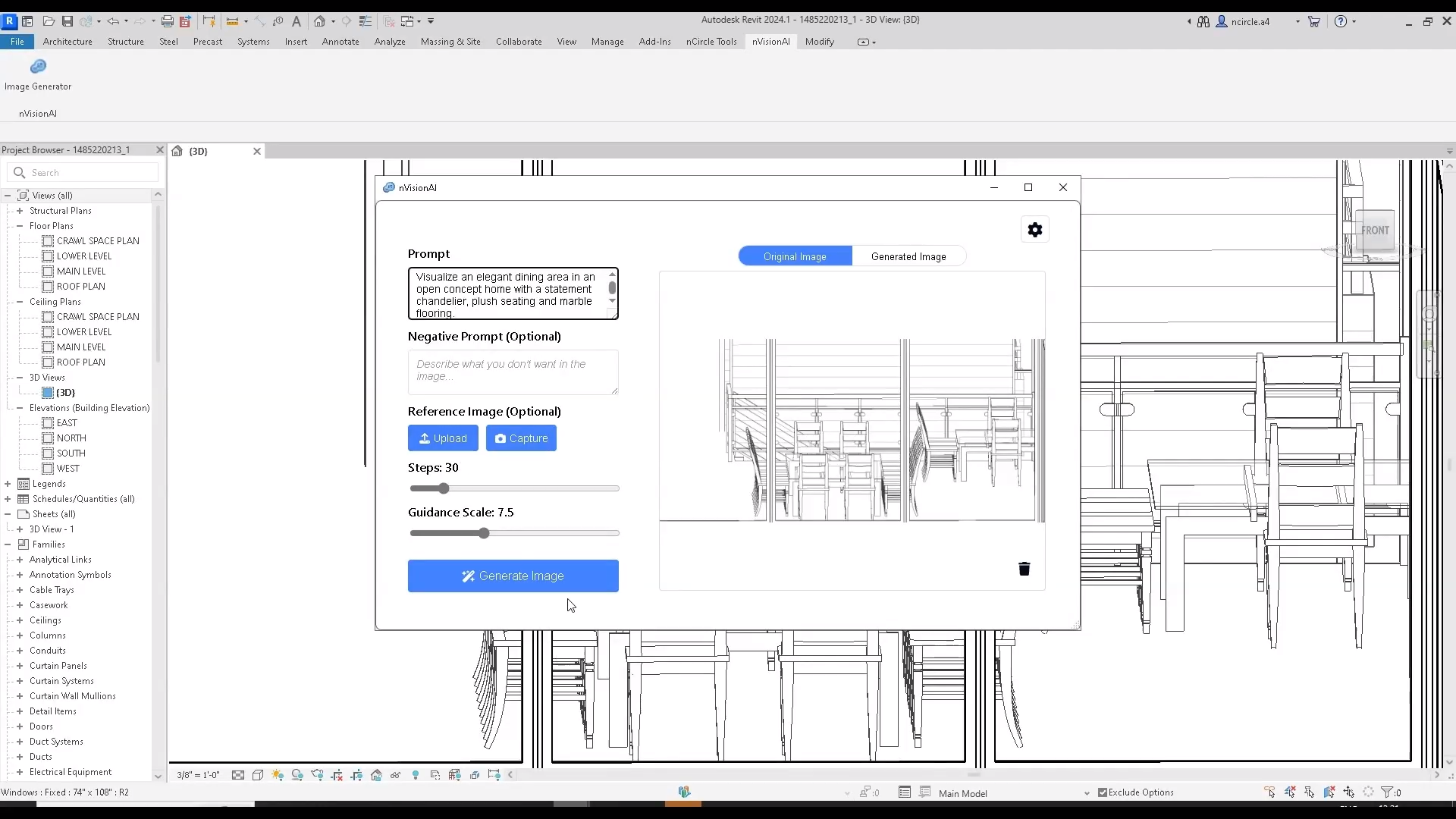Collapse the Floor Plans tree node

[20, 226]
